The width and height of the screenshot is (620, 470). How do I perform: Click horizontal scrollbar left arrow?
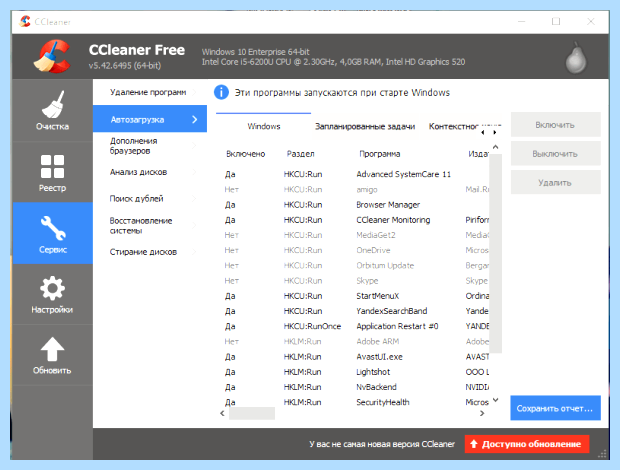click(222, 413)
